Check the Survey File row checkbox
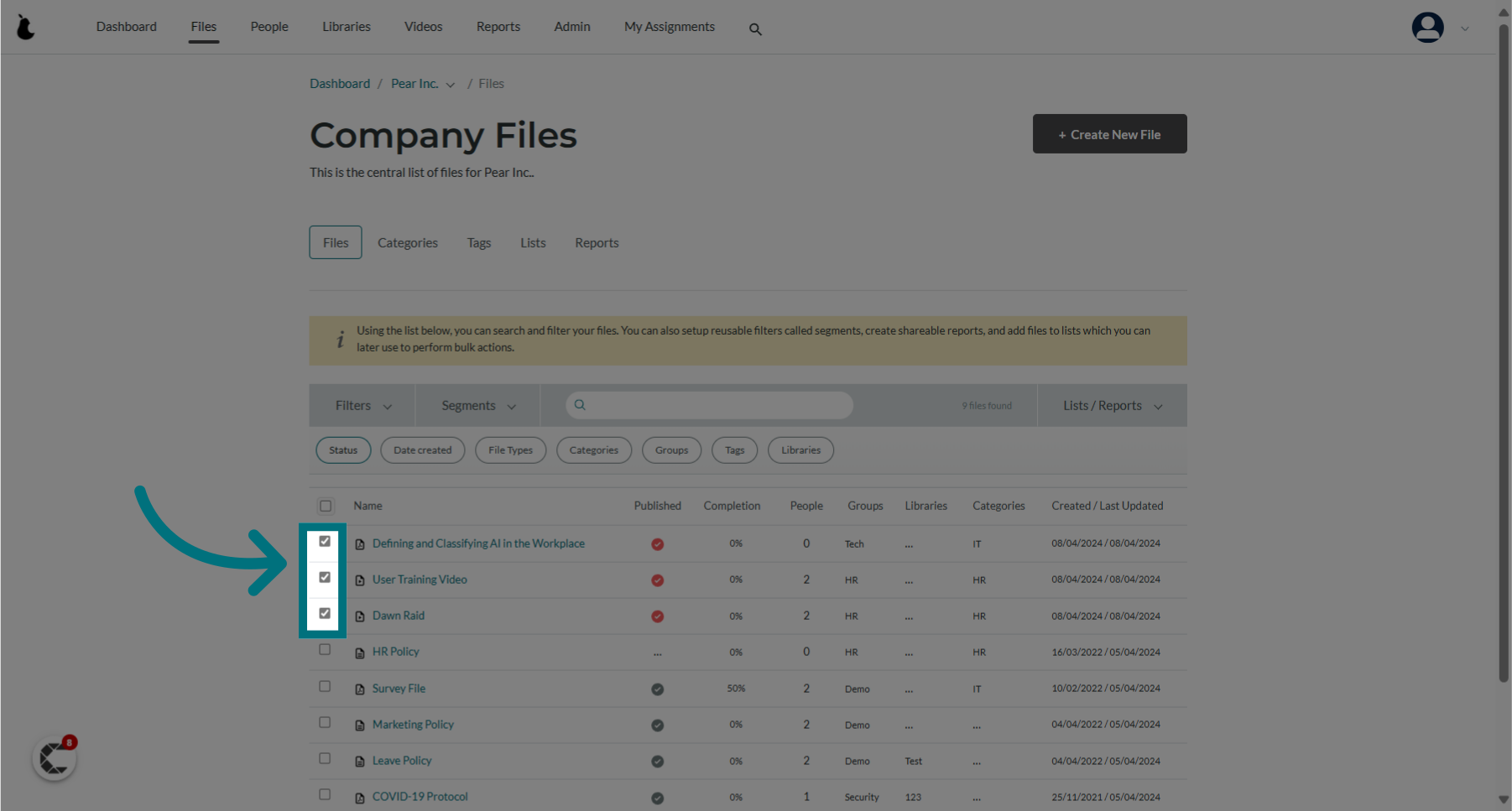This screenshot has width=1512, height=811. pyautogui.click(x=325, y=686)
